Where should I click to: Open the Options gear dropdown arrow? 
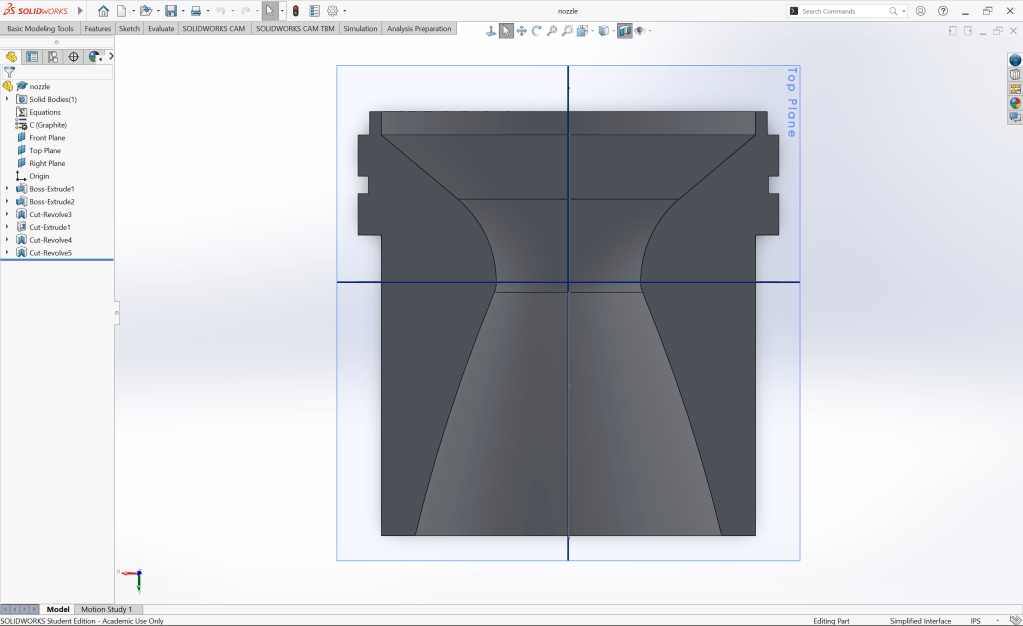(347, 11)
